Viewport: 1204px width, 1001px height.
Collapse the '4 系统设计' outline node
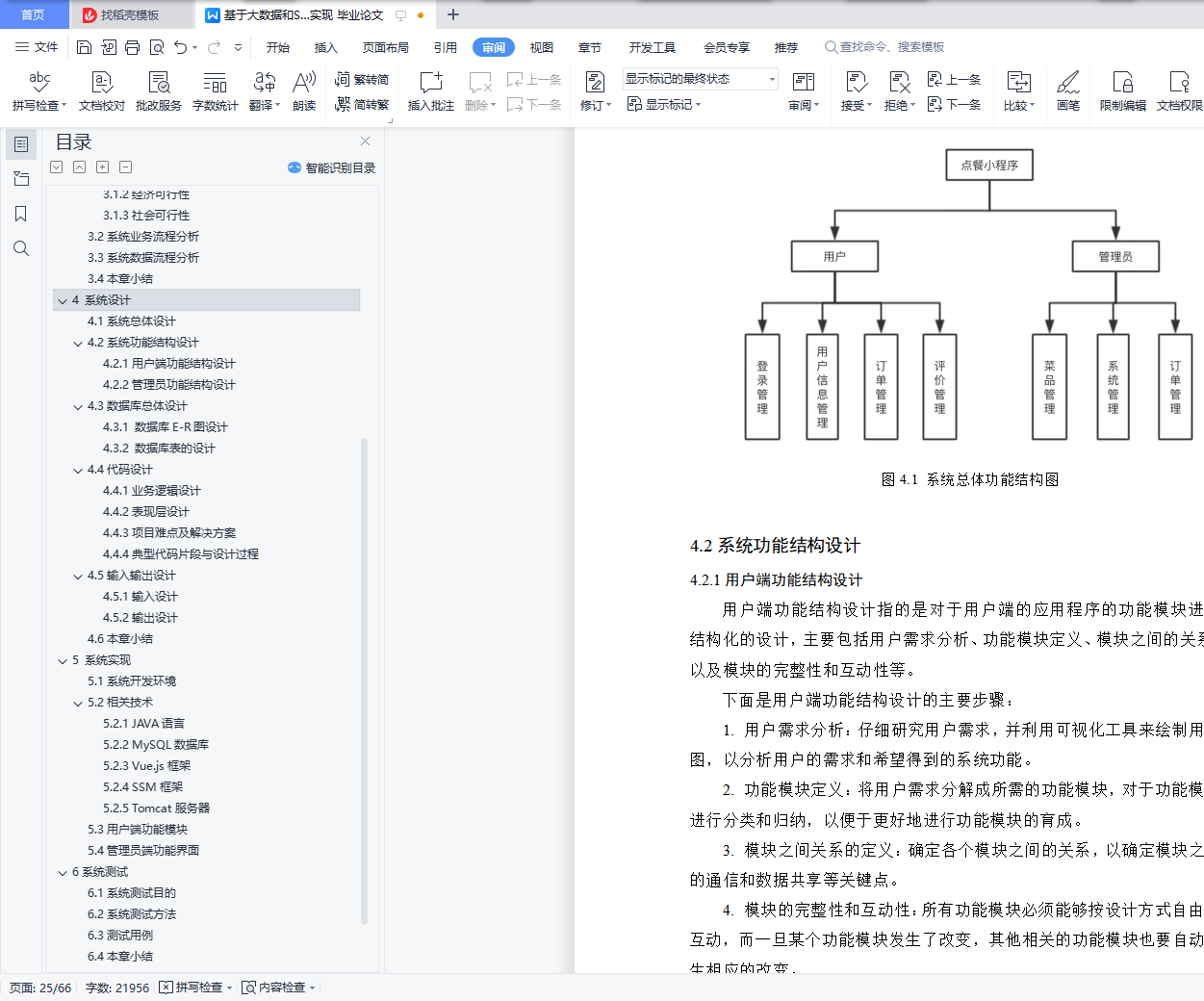(63, 300)
